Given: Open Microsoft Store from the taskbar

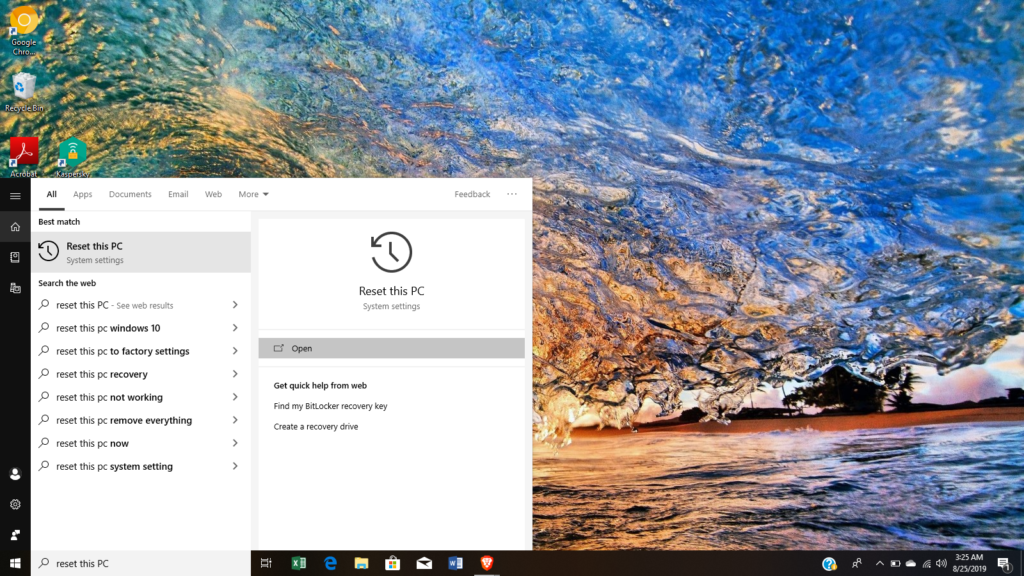Looking at the screenshot, I should pos(392,563).
